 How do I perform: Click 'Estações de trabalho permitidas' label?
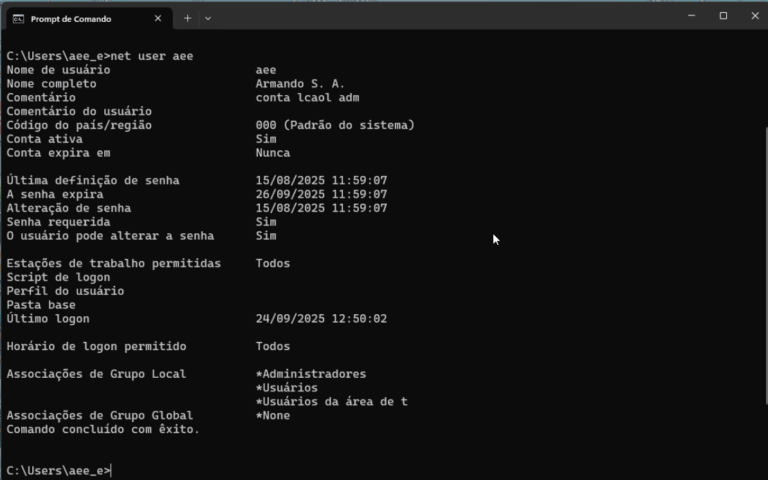(x=114, y=264)
